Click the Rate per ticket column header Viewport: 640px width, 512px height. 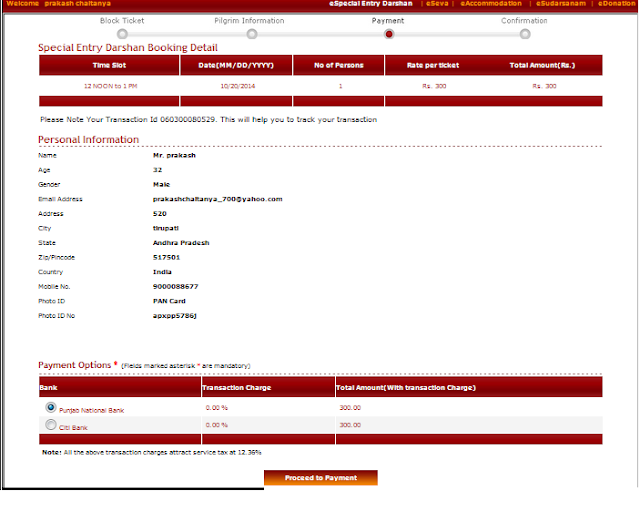pos(433,65)
